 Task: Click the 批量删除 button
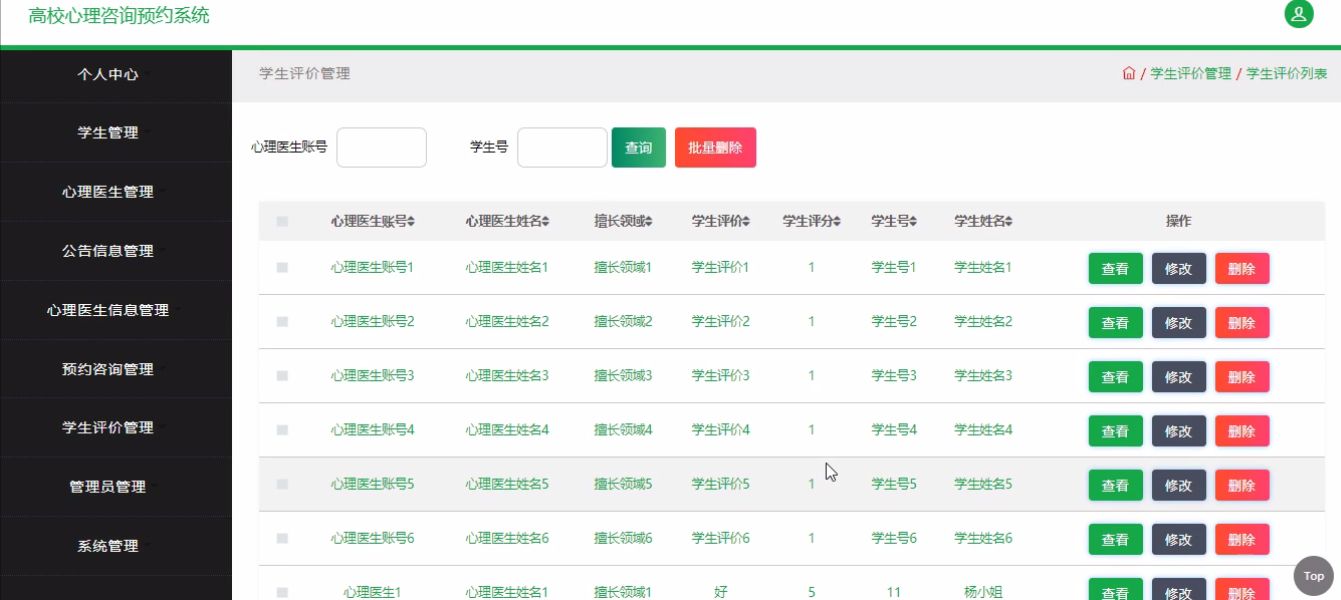point(715,147)
